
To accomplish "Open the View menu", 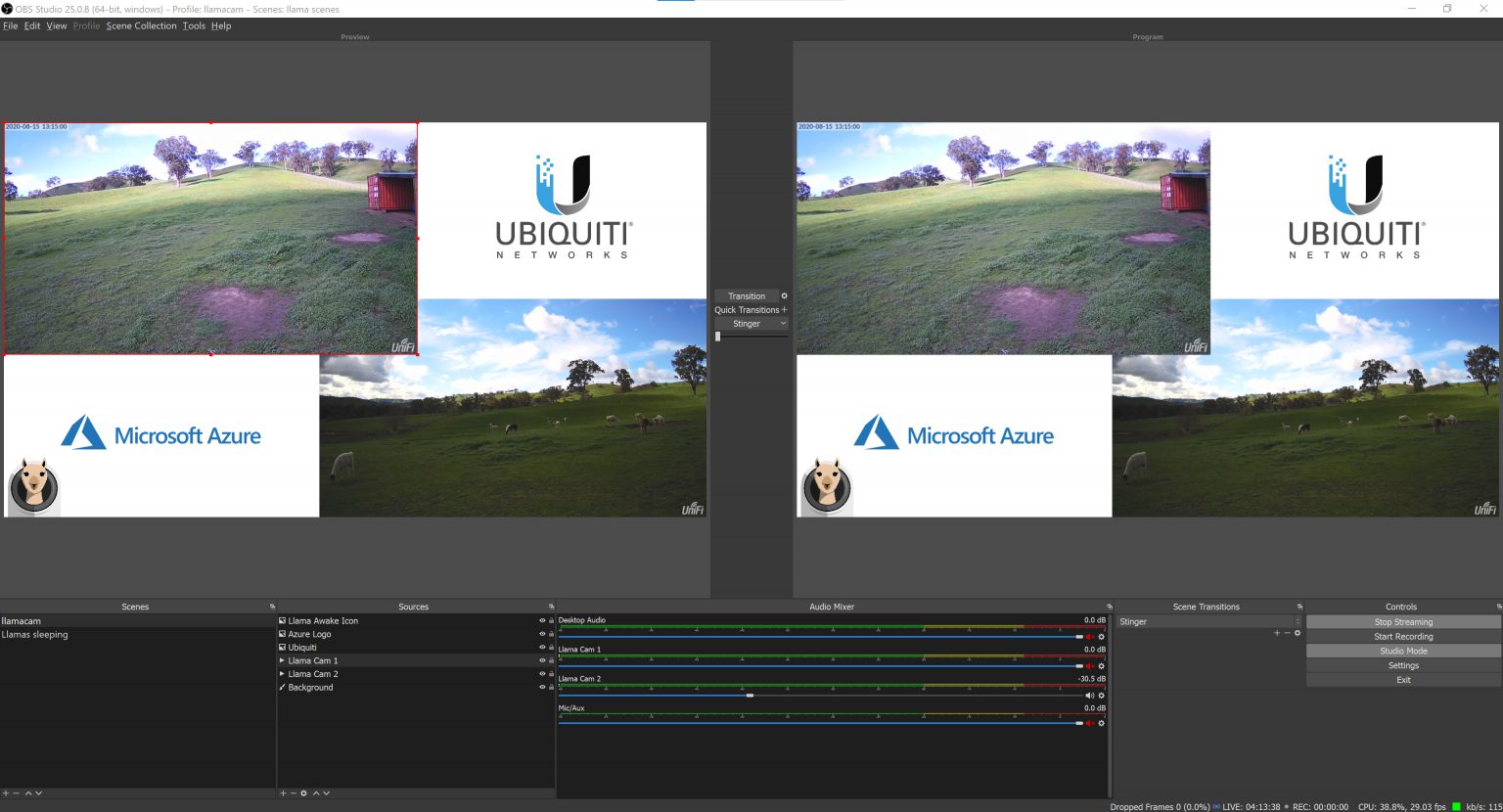I will 57,26.
